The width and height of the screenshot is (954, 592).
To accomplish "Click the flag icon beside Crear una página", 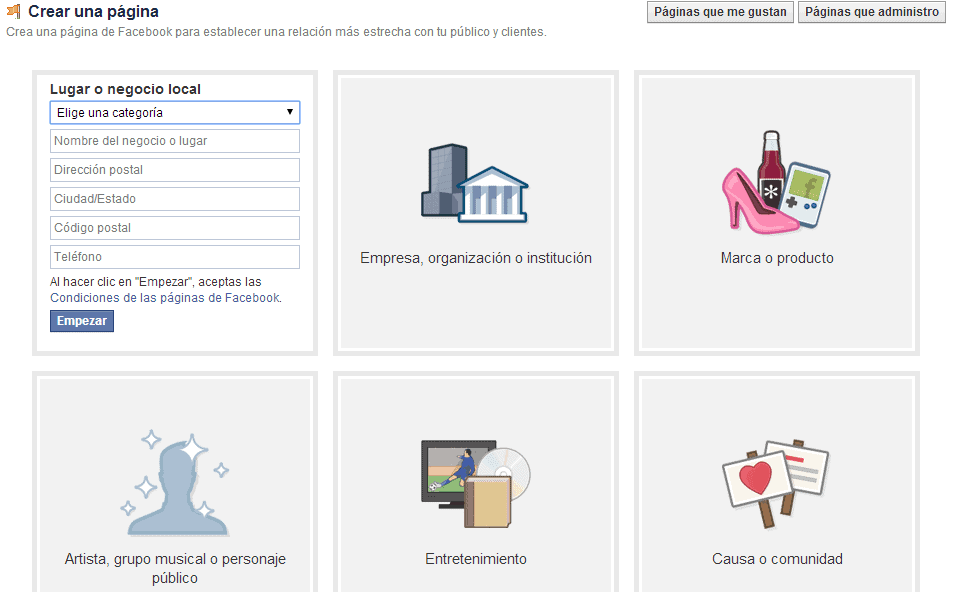I will pos(13,11).
